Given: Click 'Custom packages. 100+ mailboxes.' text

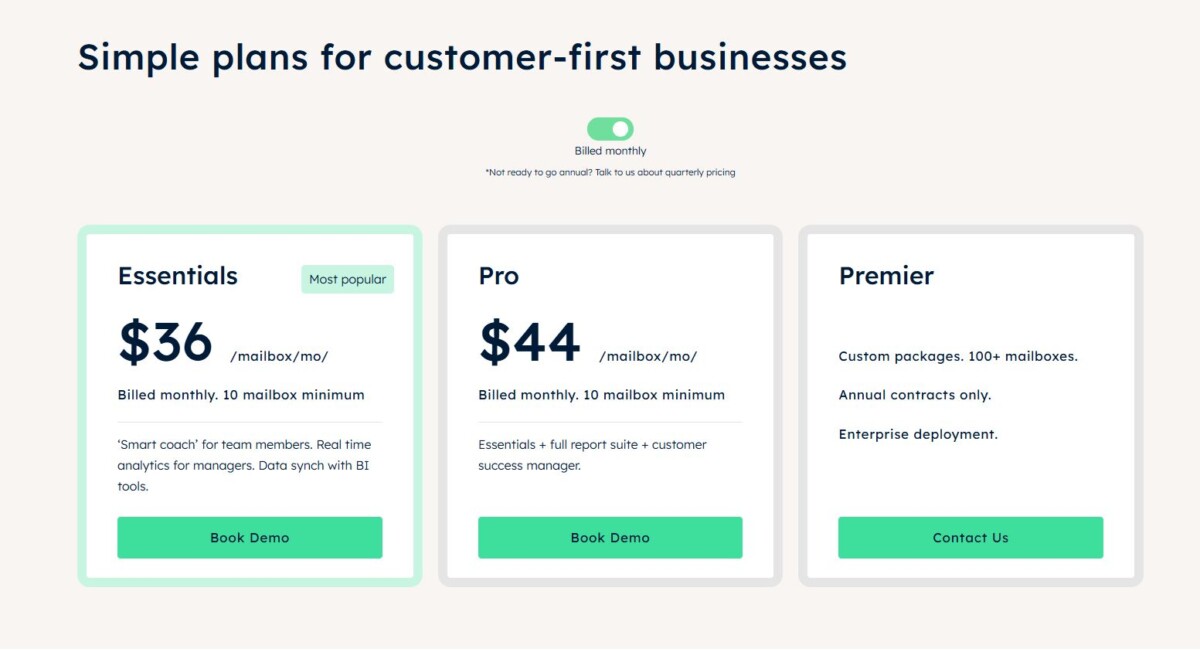Looking at the screenshot, I should point(958,356).
